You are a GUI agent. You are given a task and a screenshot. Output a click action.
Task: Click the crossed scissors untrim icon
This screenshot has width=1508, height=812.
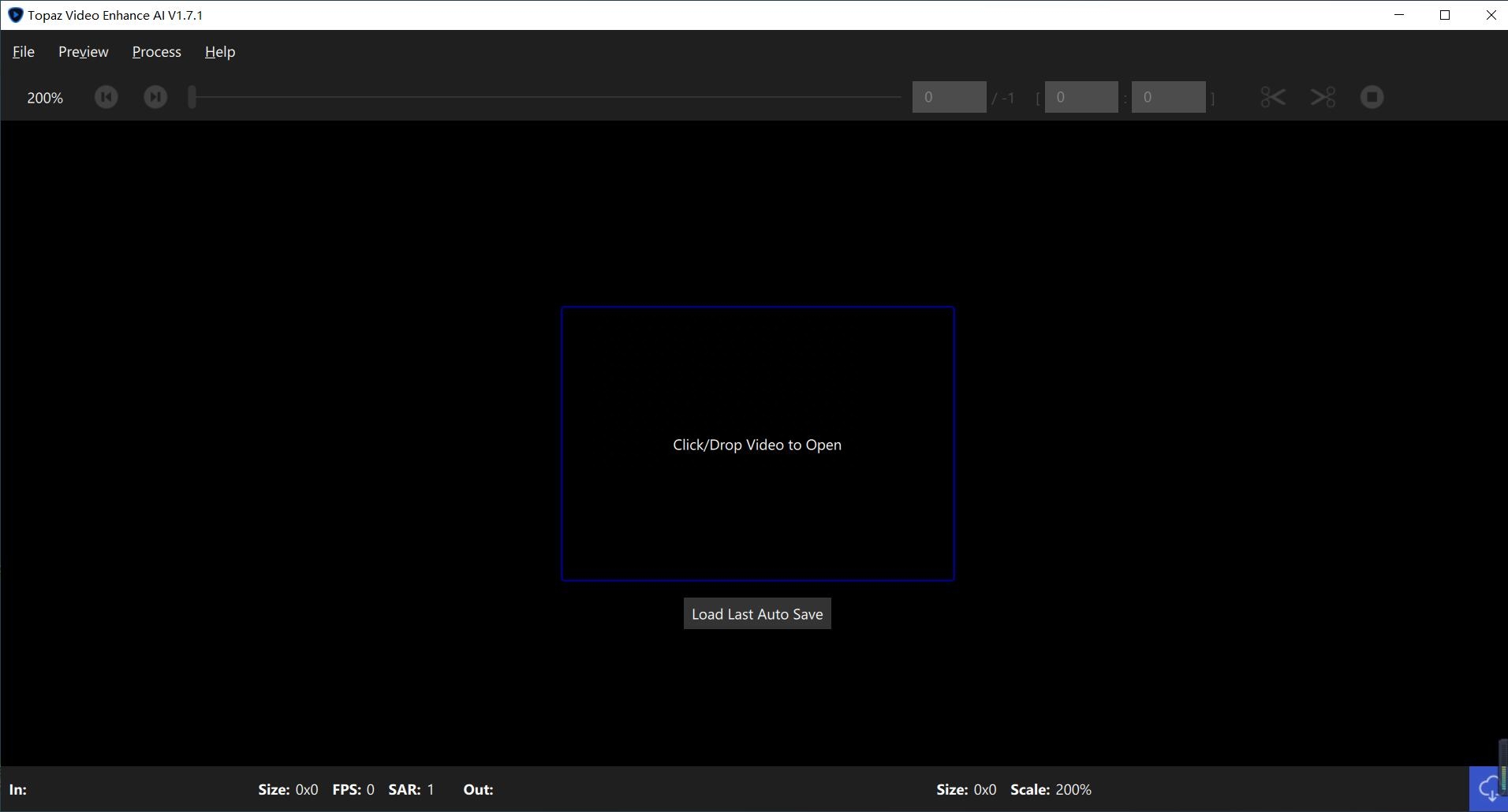pyautogui.click(x=1323, y=97)
